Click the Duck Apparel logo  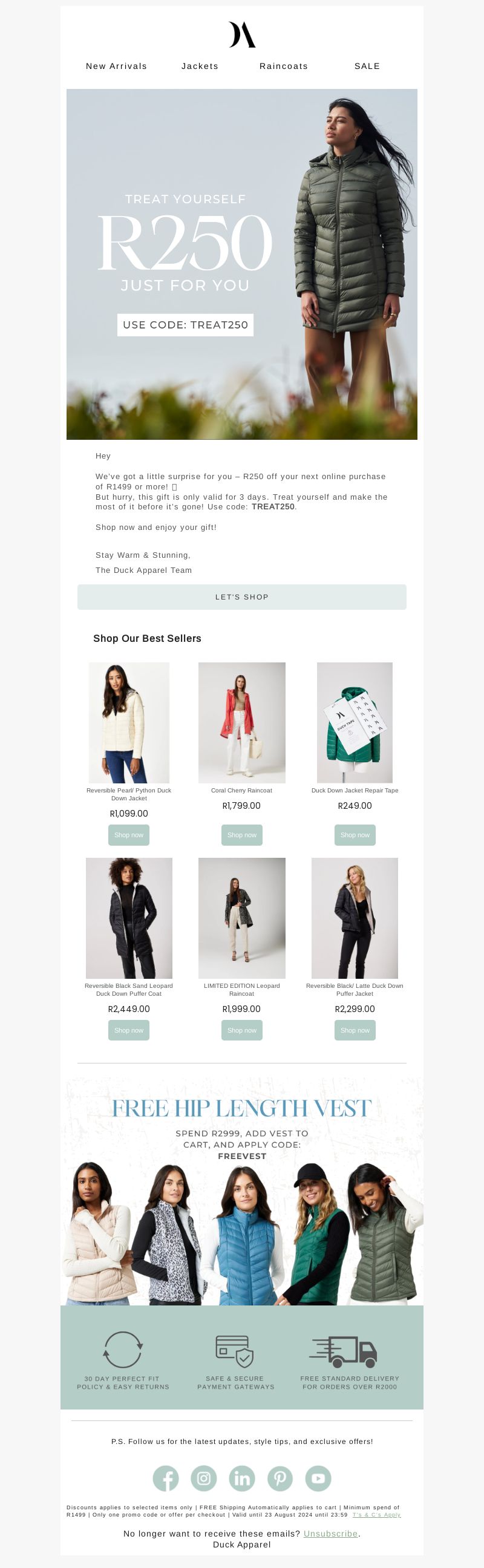click(241, 34)
